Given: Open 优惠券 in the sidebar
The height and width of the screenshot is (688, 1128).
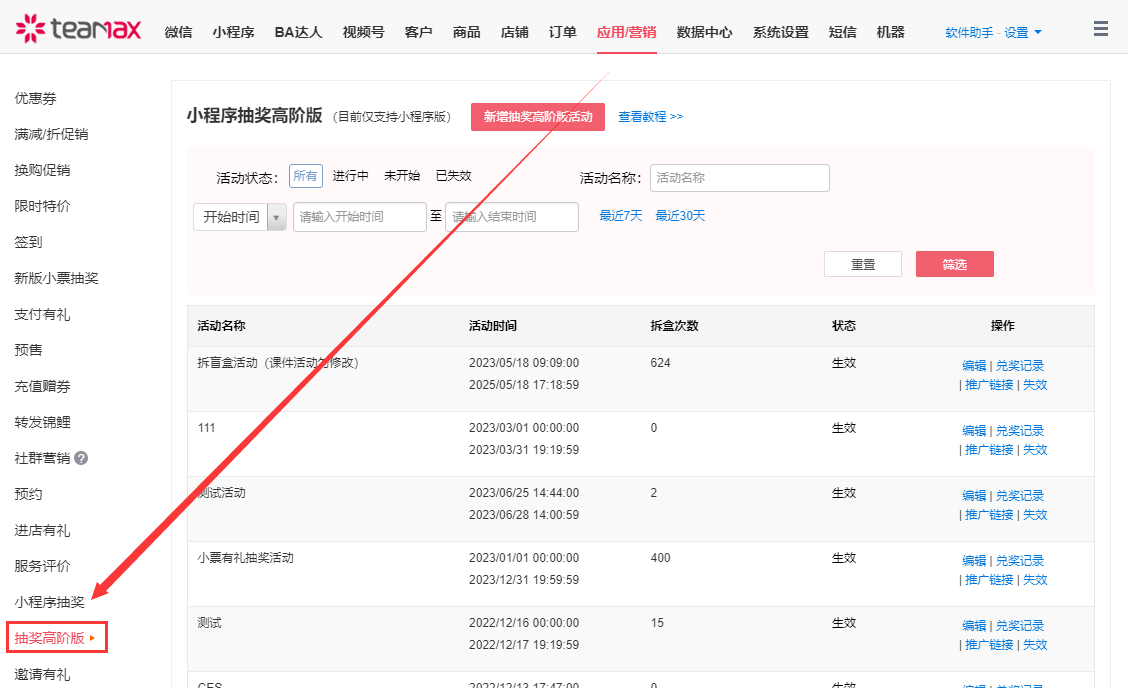Looking at the screenshot, I should point(35,98).
